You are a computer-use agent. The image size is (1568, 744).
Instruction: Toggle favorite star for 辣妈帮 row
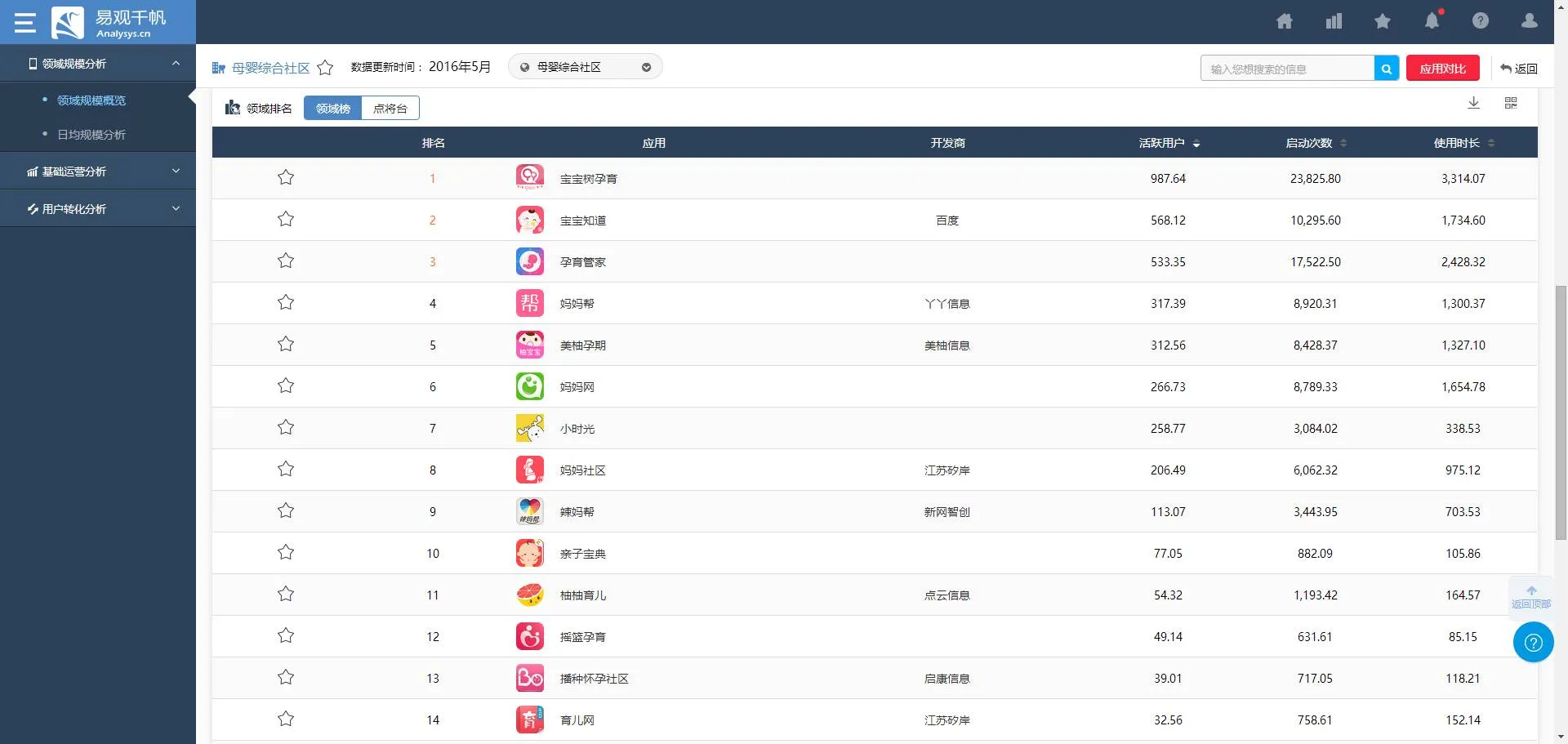point(286,510)
